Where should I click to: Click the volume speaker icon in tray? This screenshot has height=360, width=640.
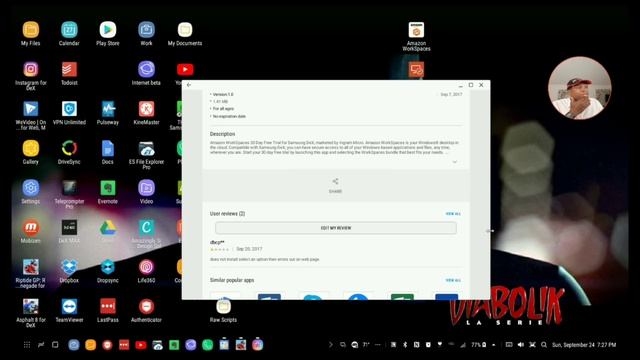tap(520, 345)
